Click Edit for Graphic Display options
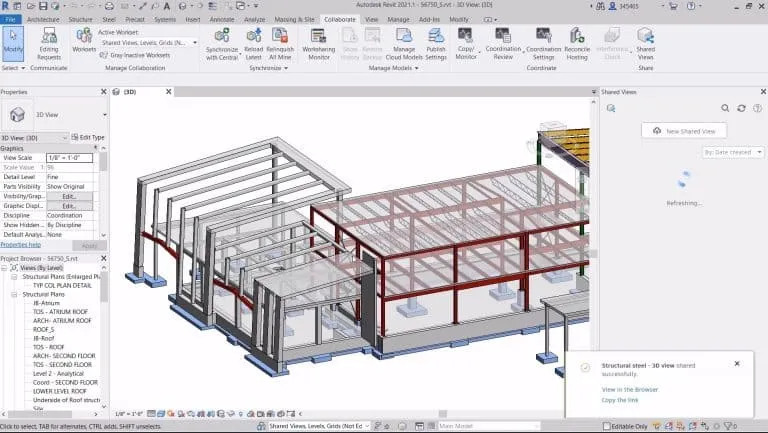Screen dimensions: 768x433 point(69,206)
